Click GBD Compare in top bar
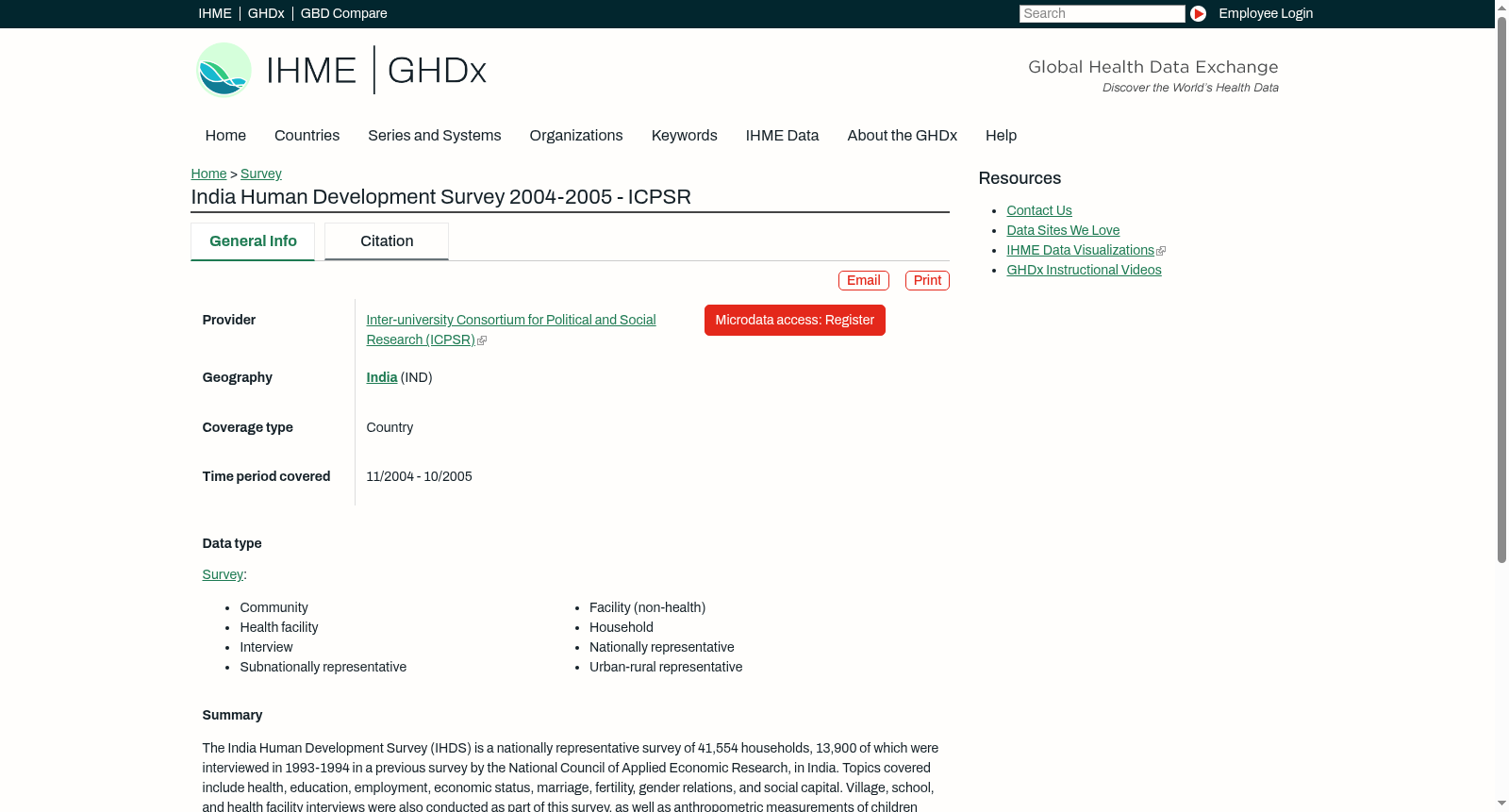The height and width of the screenshot is (812, 1509). [343, 13]
